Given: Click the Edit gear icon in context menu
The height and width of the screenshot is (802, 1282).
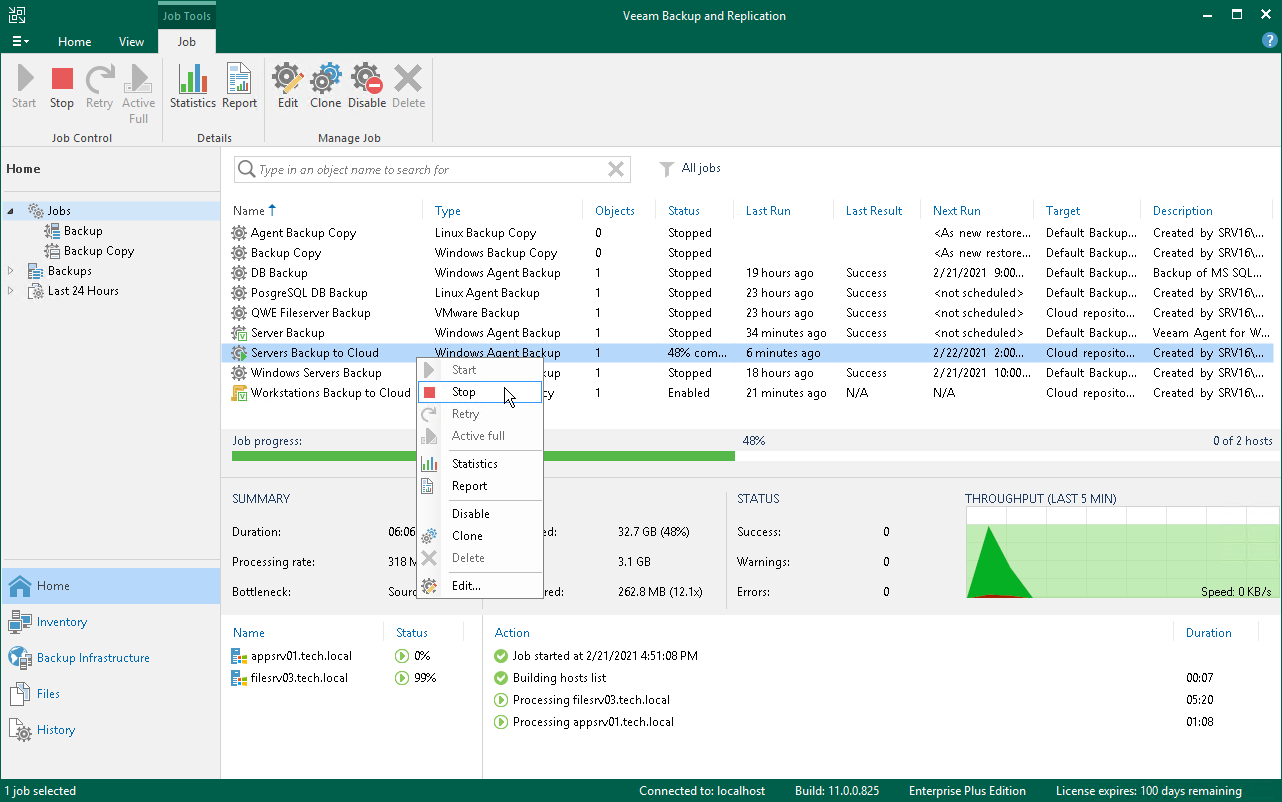Looking at the screenshot, I should tap(429, 586).
